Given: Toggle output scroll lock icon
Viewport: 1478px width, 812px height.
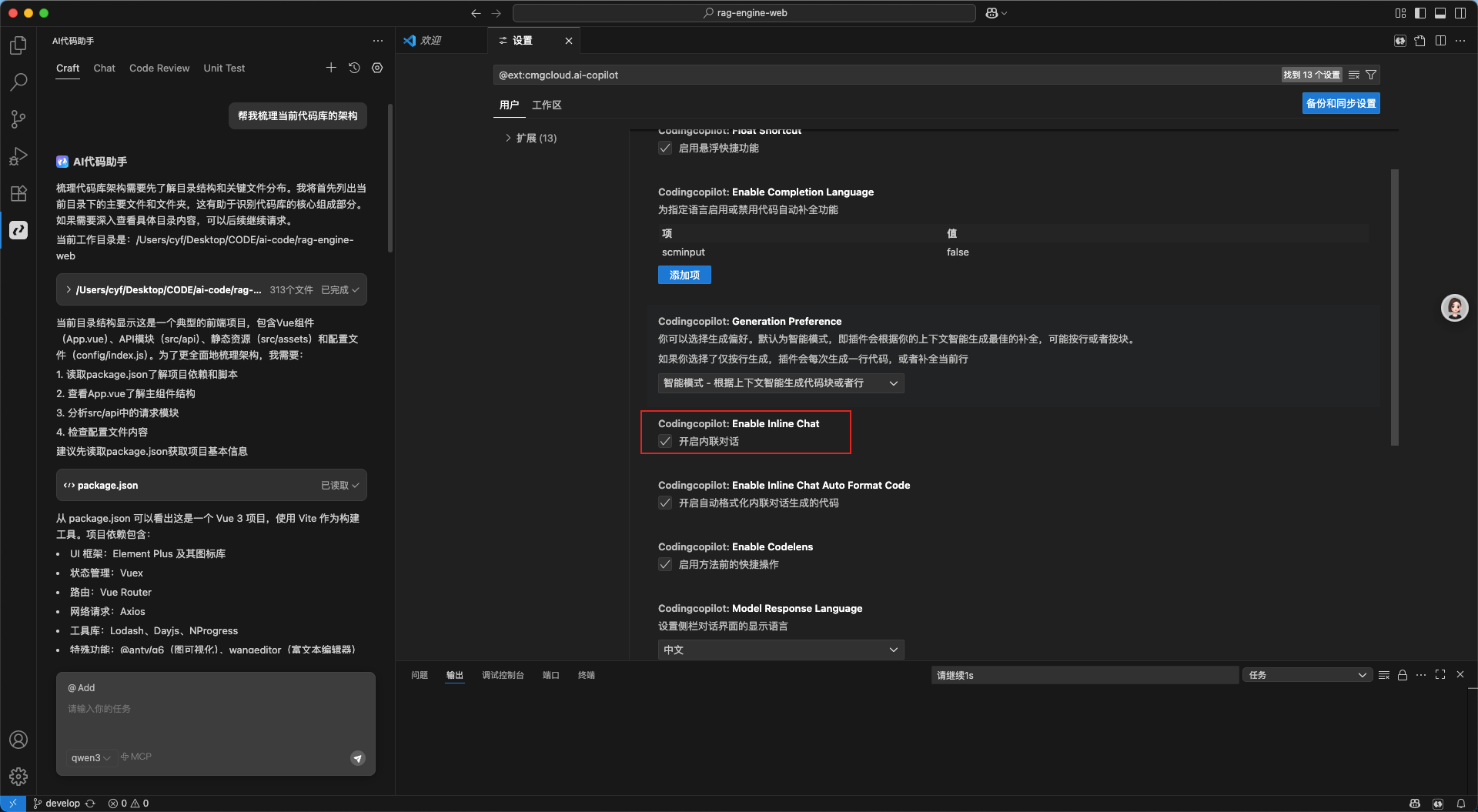Looking at the screenshot, I should point(1403,675).
